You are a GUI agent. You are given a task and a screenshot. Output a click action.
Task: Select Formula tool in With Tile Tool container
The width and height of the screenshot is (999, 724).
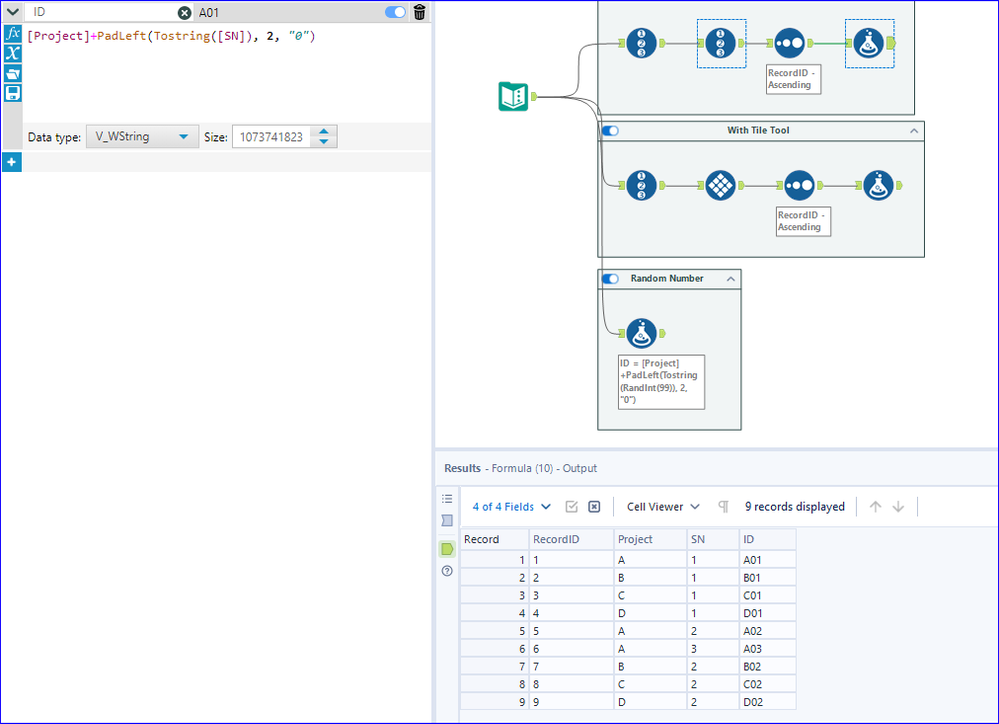pyautogui.click(x=879, y=185)
